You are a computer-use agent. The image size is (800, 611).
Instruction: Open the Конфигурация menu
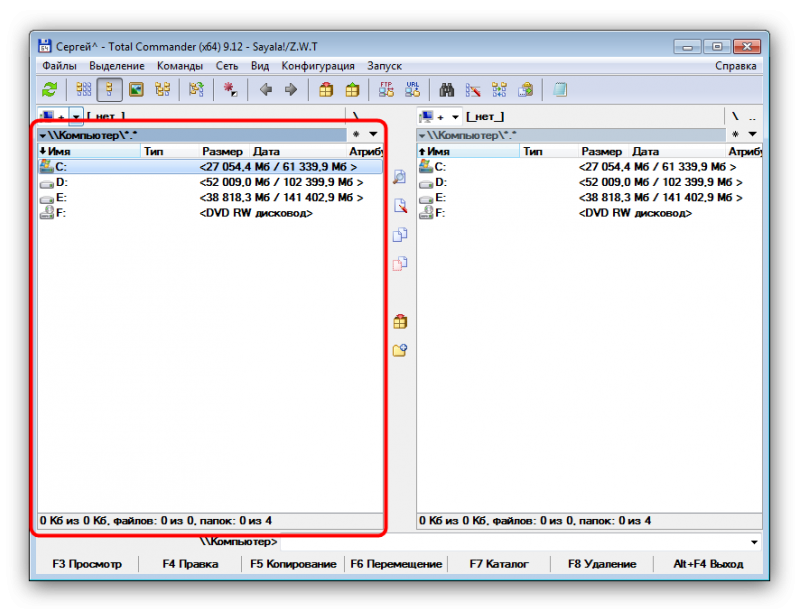(318, 66)
